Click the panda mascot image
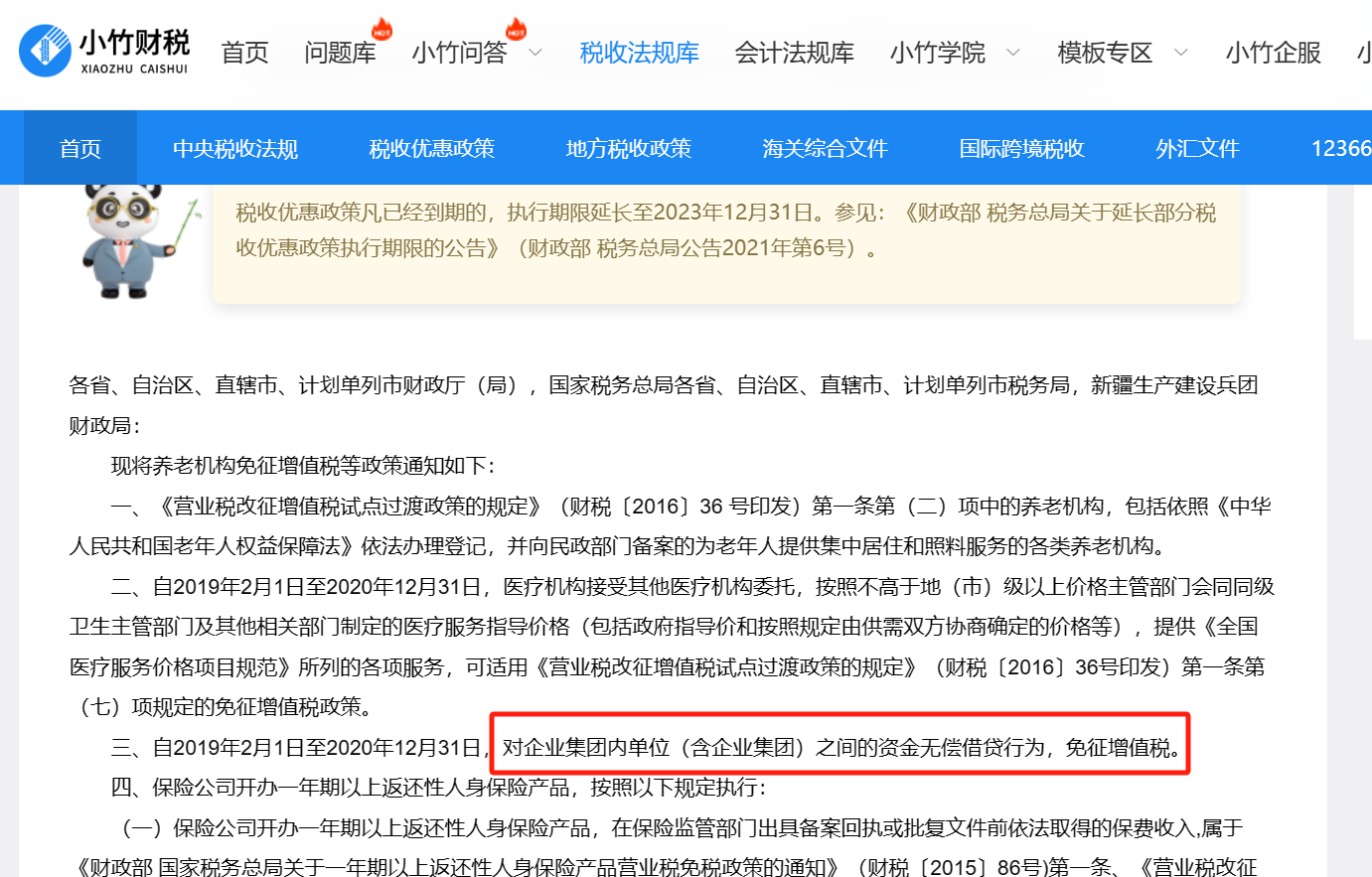This screenshot has height=877, width=1372. coord(125,240)
